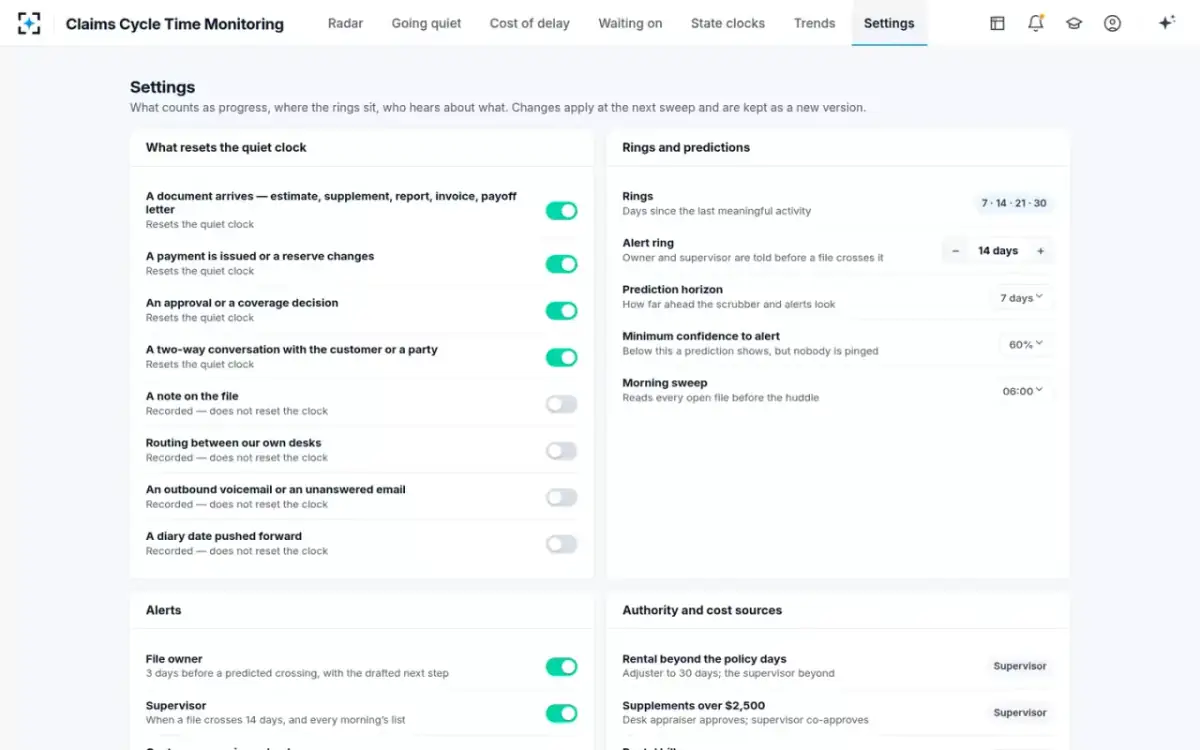Viewport: 1200px width, 750px height.
Task: Toggle two-way conversation switch
Action: (x=561, y=357)
